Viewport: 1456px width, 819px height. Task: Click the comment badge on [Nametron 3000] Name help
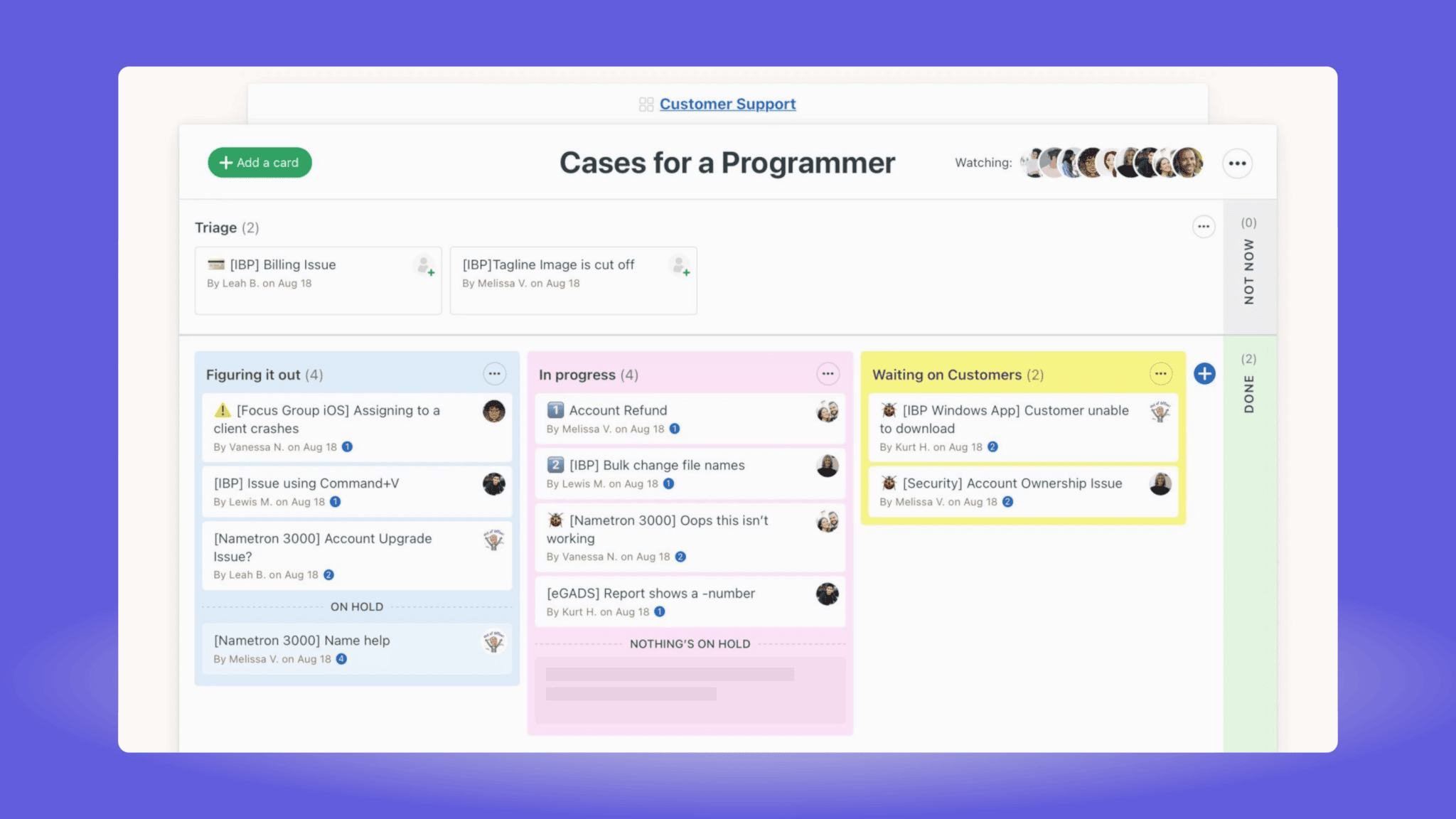pos(341,659)
